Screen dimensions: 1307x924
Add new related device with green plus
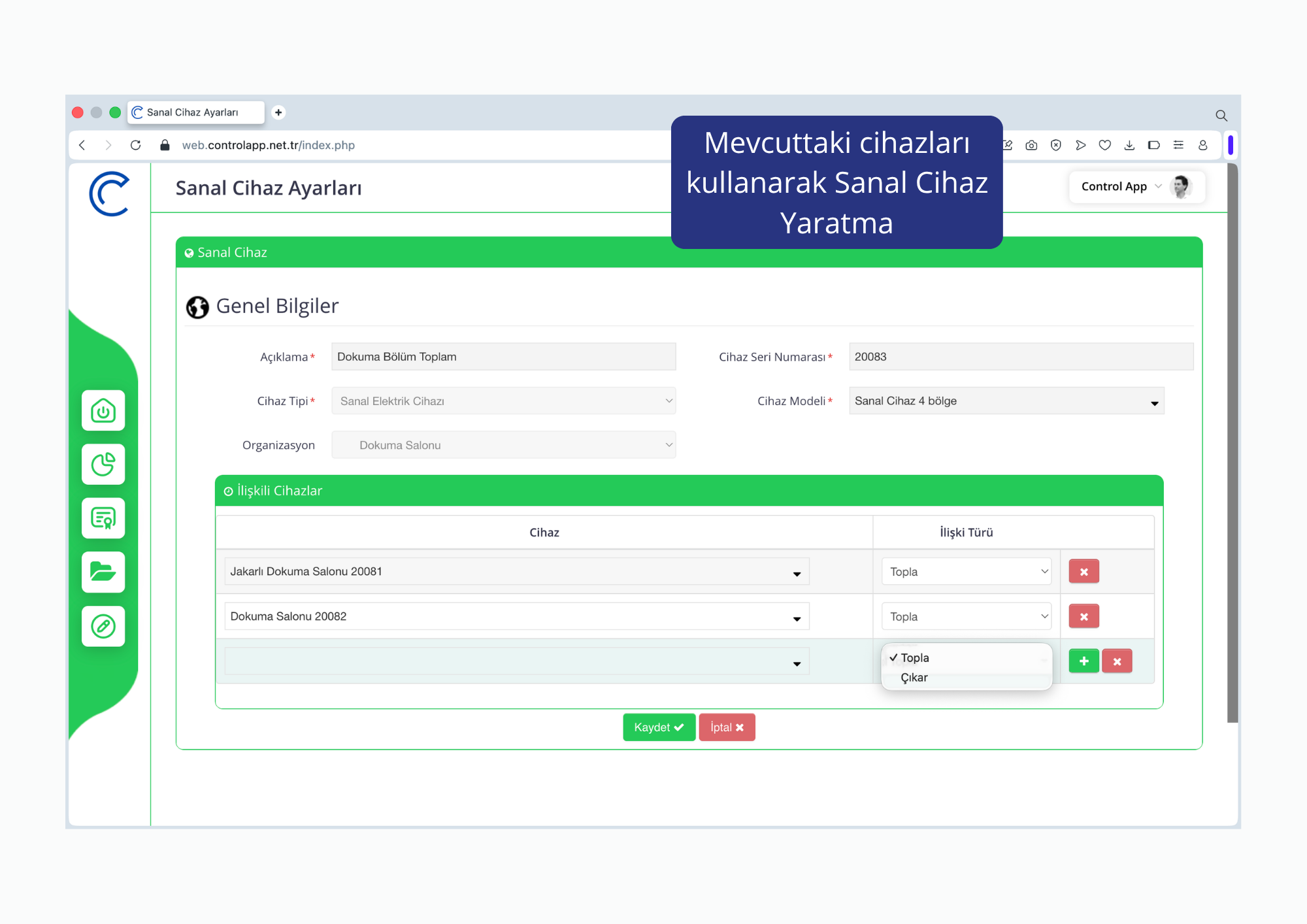pos(1084,661)
